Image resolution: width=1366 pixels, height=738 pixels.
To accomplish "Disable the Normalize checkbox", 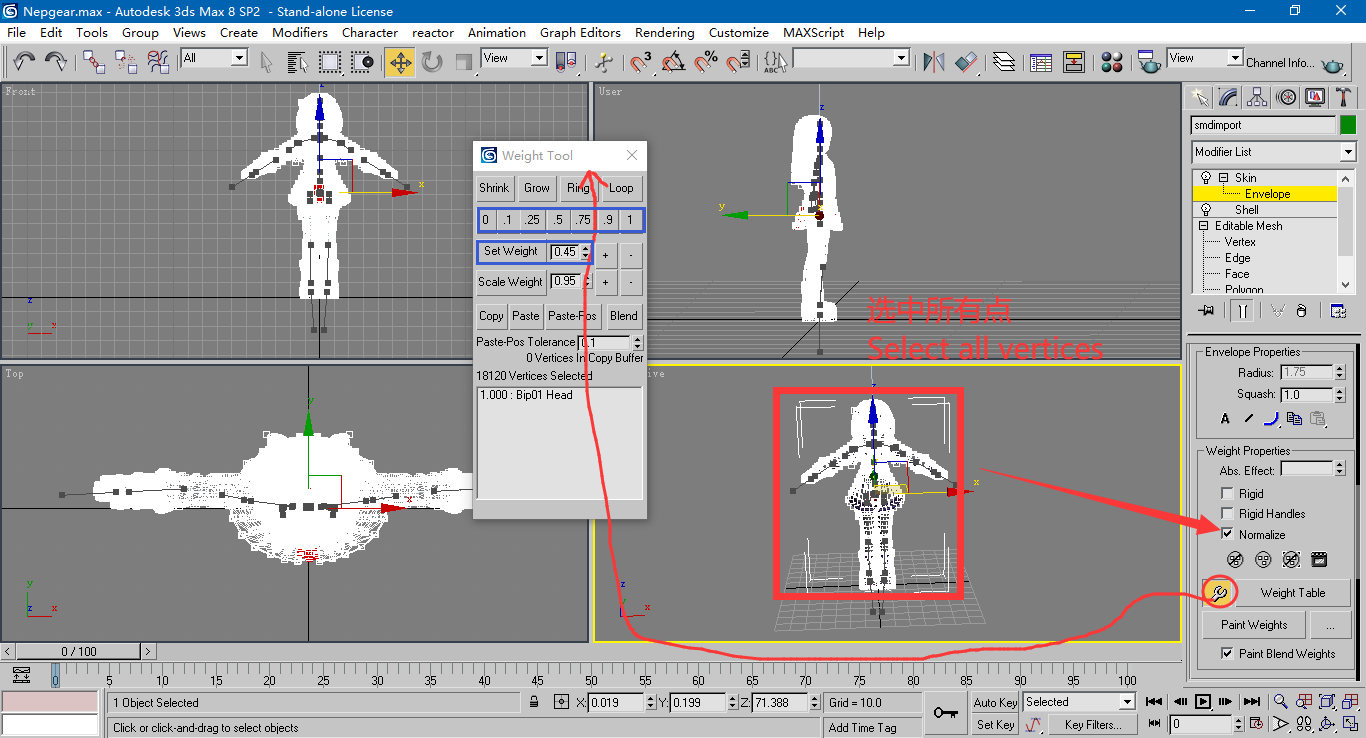I will click(1227, 534).
